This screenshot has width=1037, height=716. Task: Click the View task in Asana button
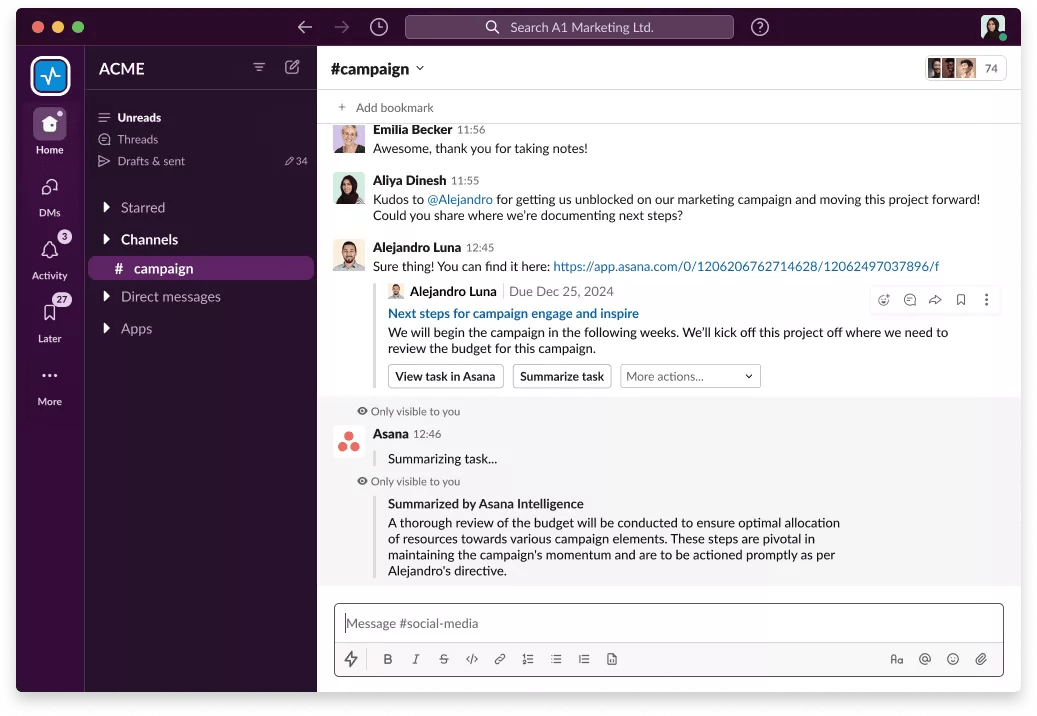point(445,376)
